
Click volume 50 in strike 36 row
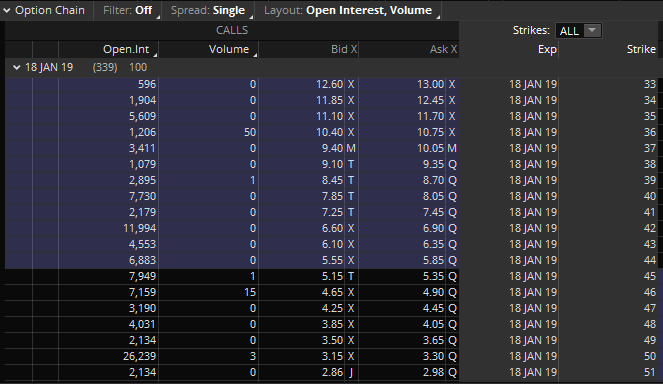(250, 132)
